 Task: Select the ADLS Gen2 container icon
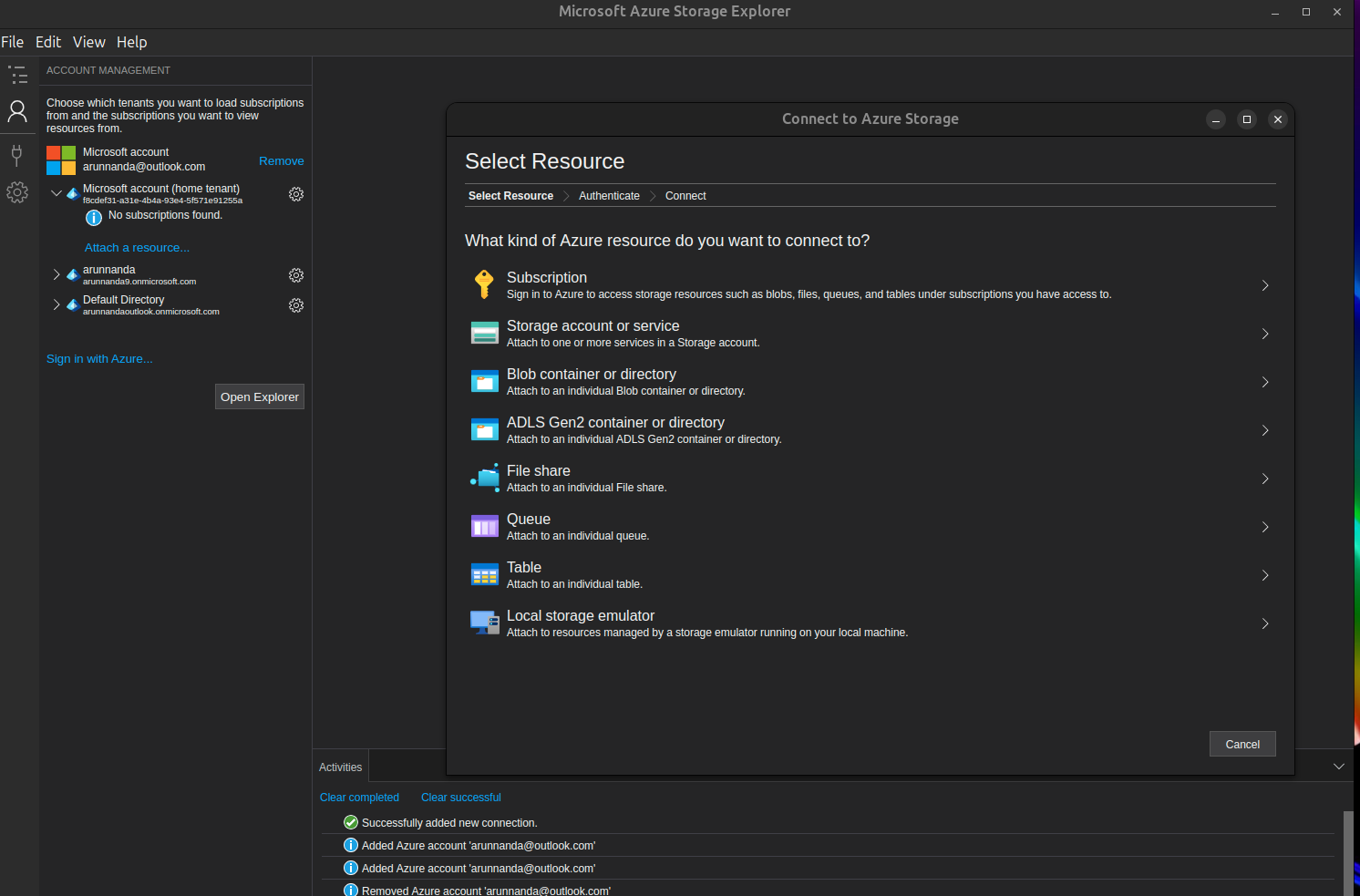point(484,429)
